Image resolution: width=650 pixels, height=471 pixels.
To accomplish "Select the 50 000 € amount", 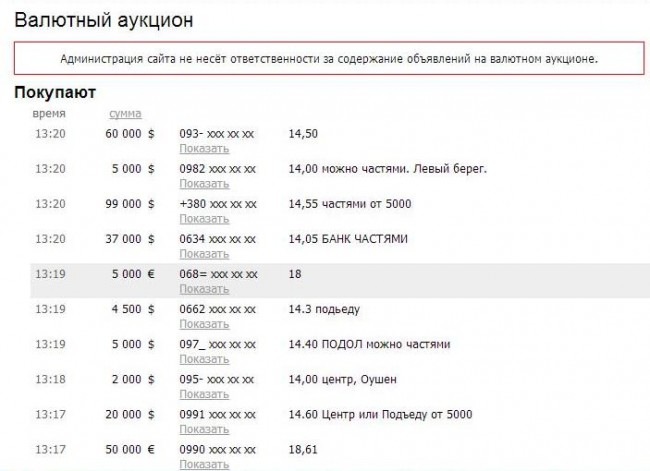I will (131, 449).
